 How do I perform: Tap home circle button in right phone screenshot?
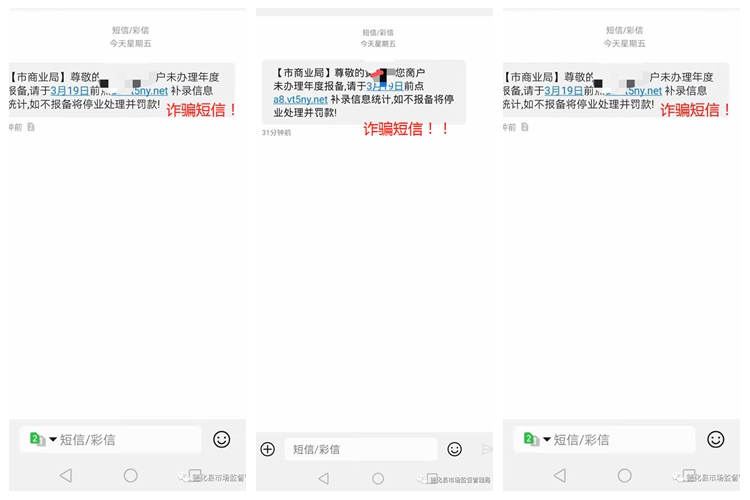(625, 475)
